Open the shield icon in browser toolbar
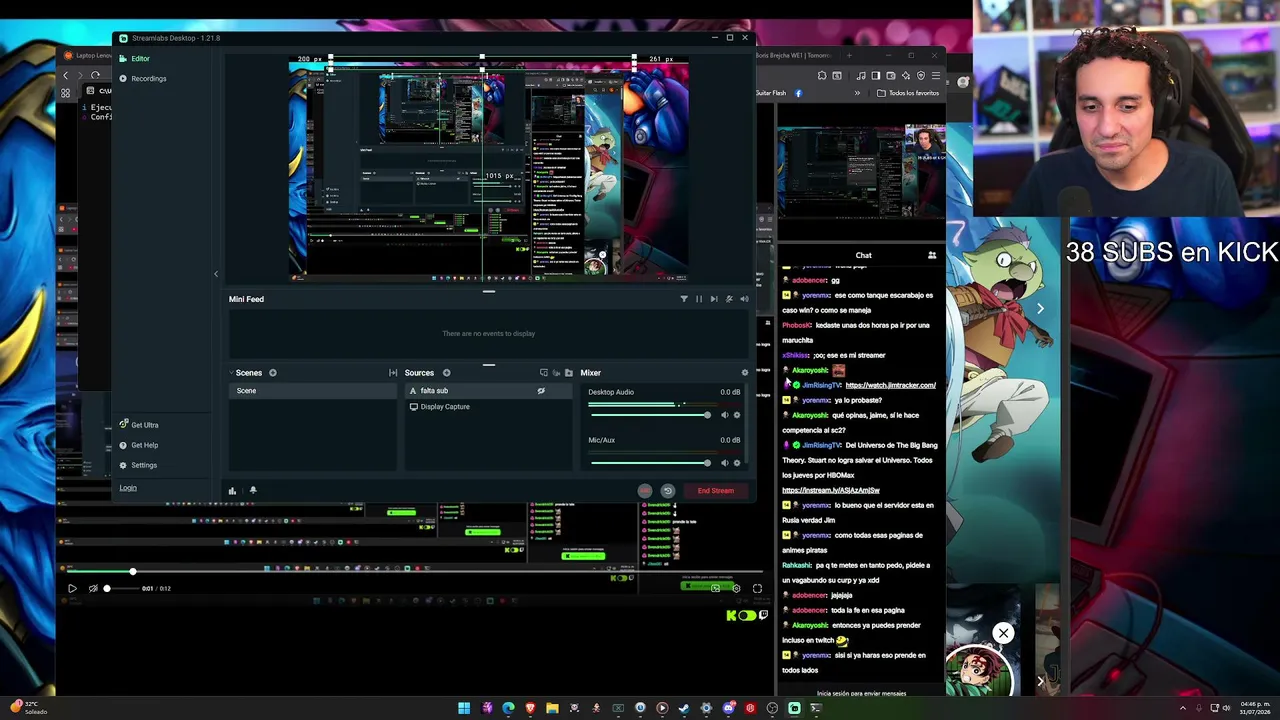The width and height of the screenshot is (1280, 720). click(x=921, y=75)
